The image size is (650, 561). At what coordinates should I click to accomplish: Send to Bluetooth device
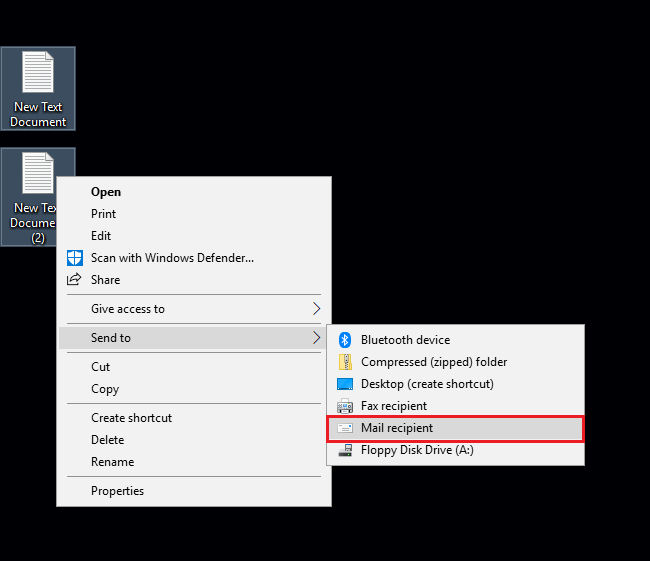[456, 340]
